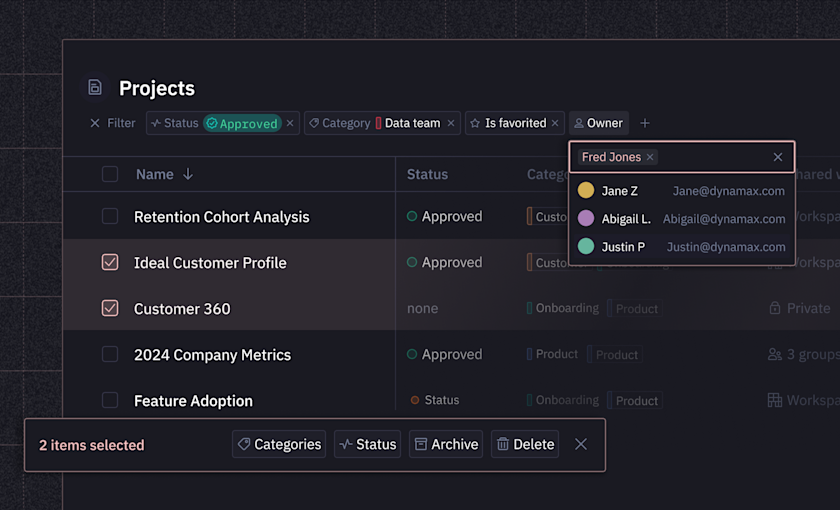Select Jane Z from the owner list
Viewport: 840px width, 510px height.
pyautogui.click(x=619, y=191)
